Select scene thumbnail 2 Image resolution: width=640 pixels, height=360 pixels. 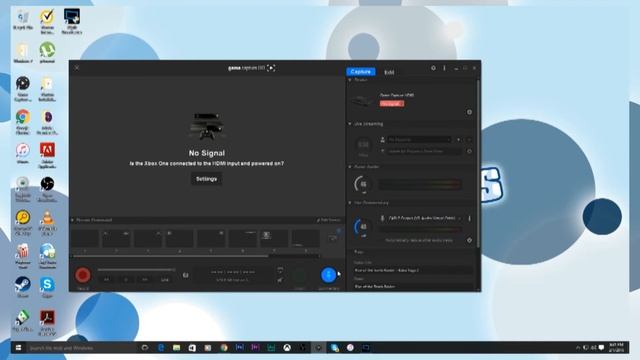tap(116, 239)
